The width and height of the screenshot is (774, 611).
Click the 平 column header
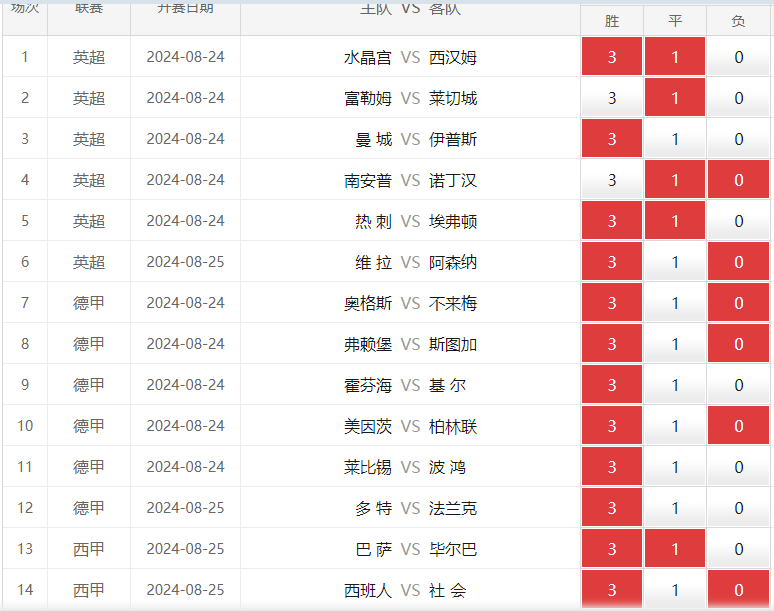pyautogui.click(x=675, y=21)
